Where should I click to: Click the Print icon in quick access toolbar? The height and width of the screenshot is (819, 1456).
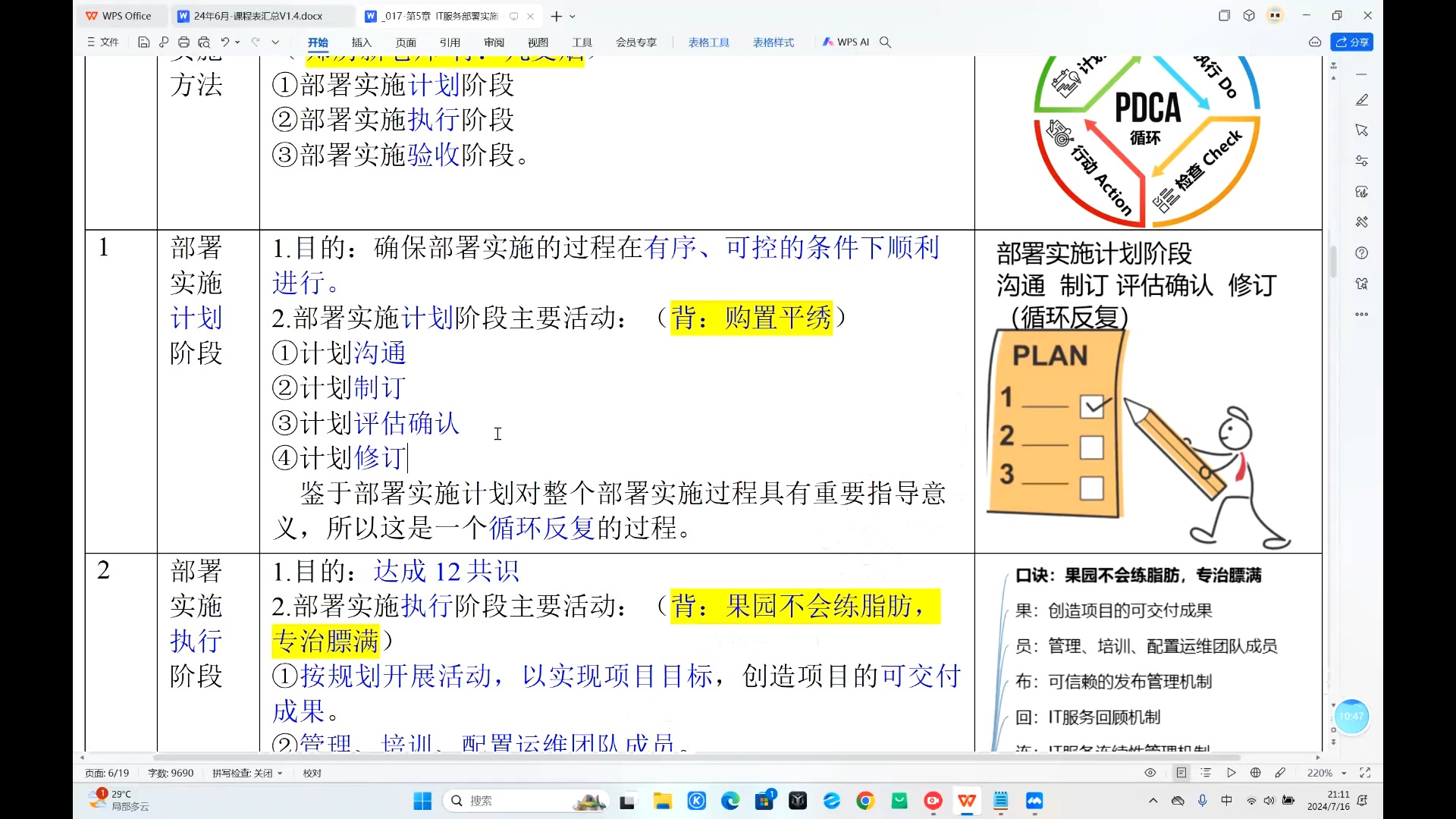[184, 42]
